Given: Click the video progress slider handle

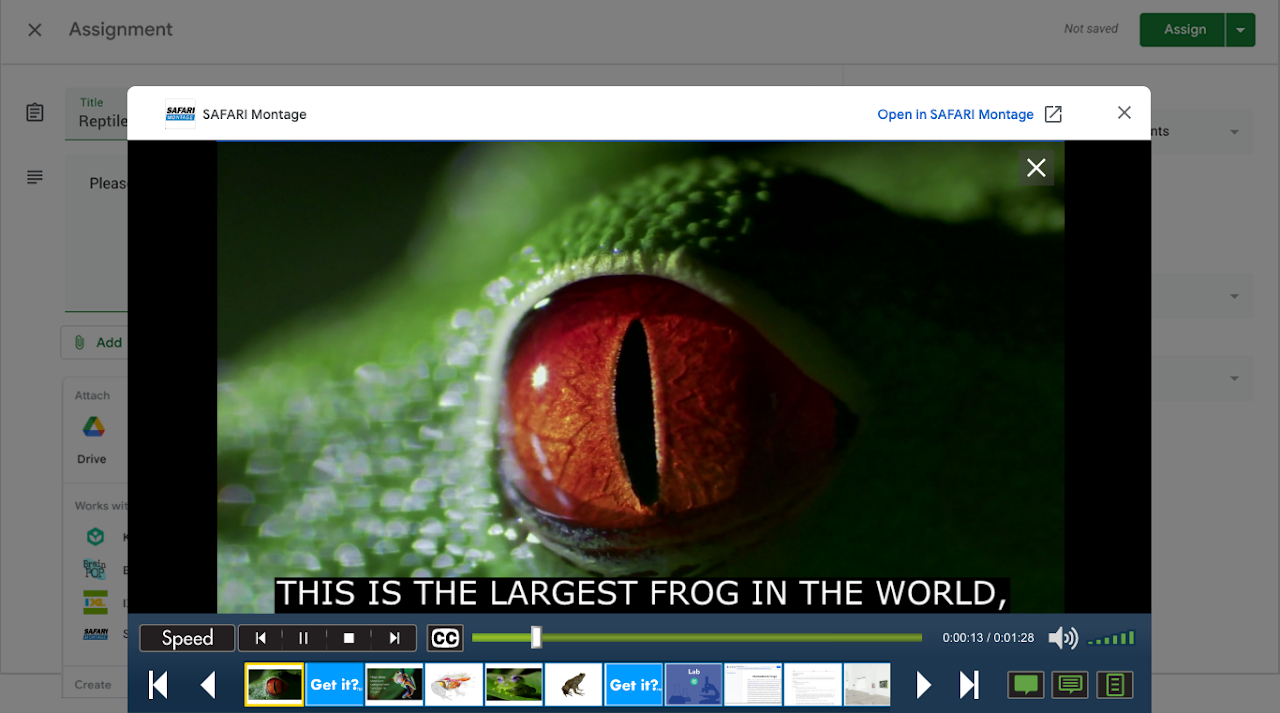Looking at the screenshot, I should (x=536, y=637).
